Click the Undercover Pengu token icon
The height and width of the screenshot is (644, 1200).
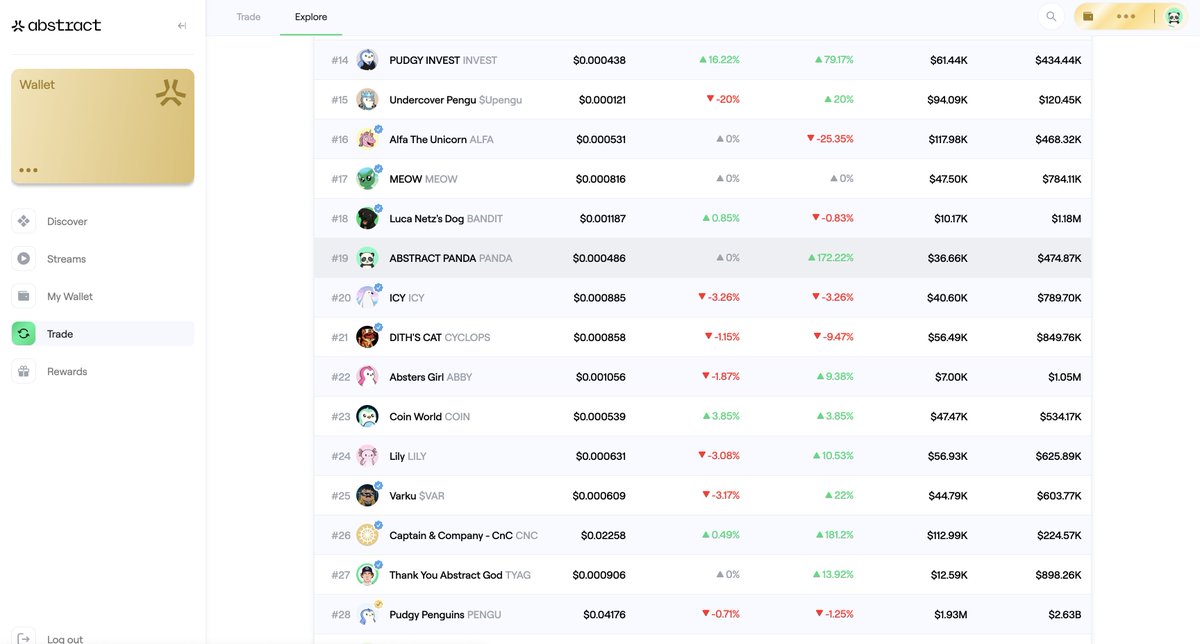coord(367,99)
